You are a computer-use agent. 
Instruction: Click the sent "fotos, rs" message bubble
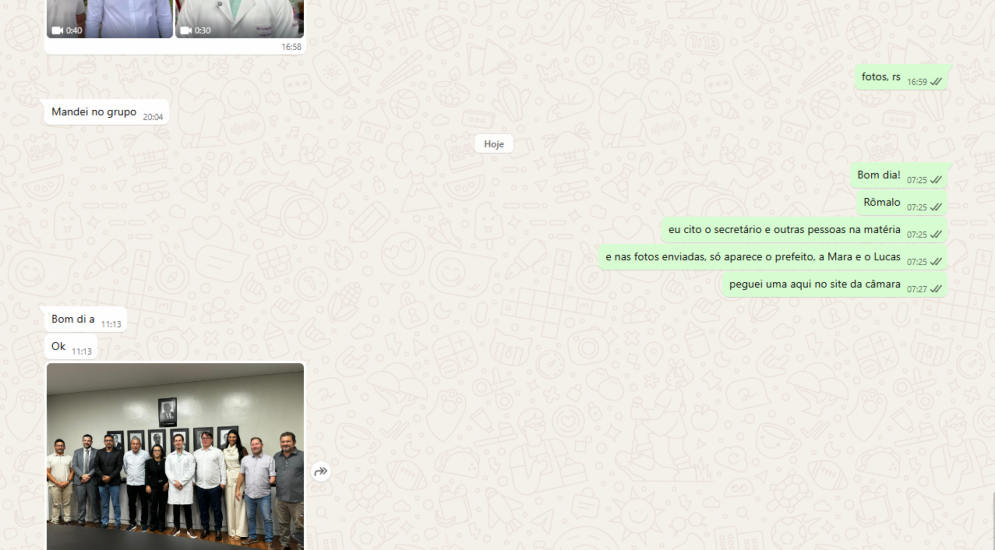[881, 77]
